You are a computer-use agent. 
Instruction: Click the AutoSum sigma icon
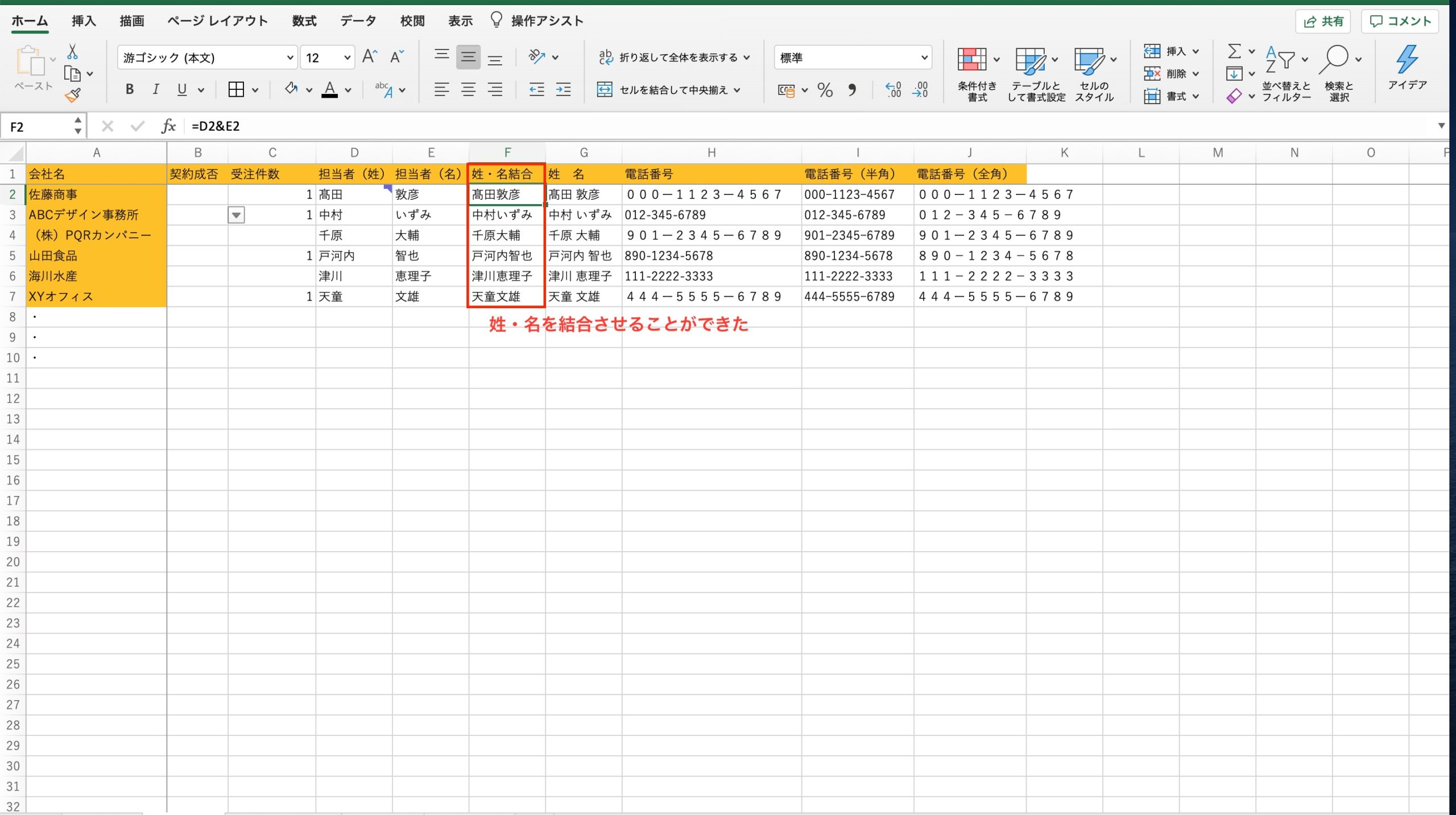[x=1234, y=51]
